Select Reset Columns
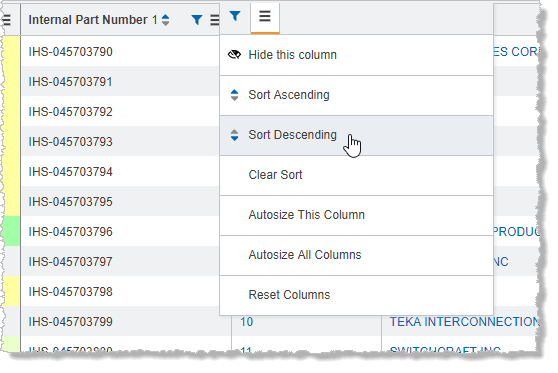558x373 pixels. click(x=356, y=295)
